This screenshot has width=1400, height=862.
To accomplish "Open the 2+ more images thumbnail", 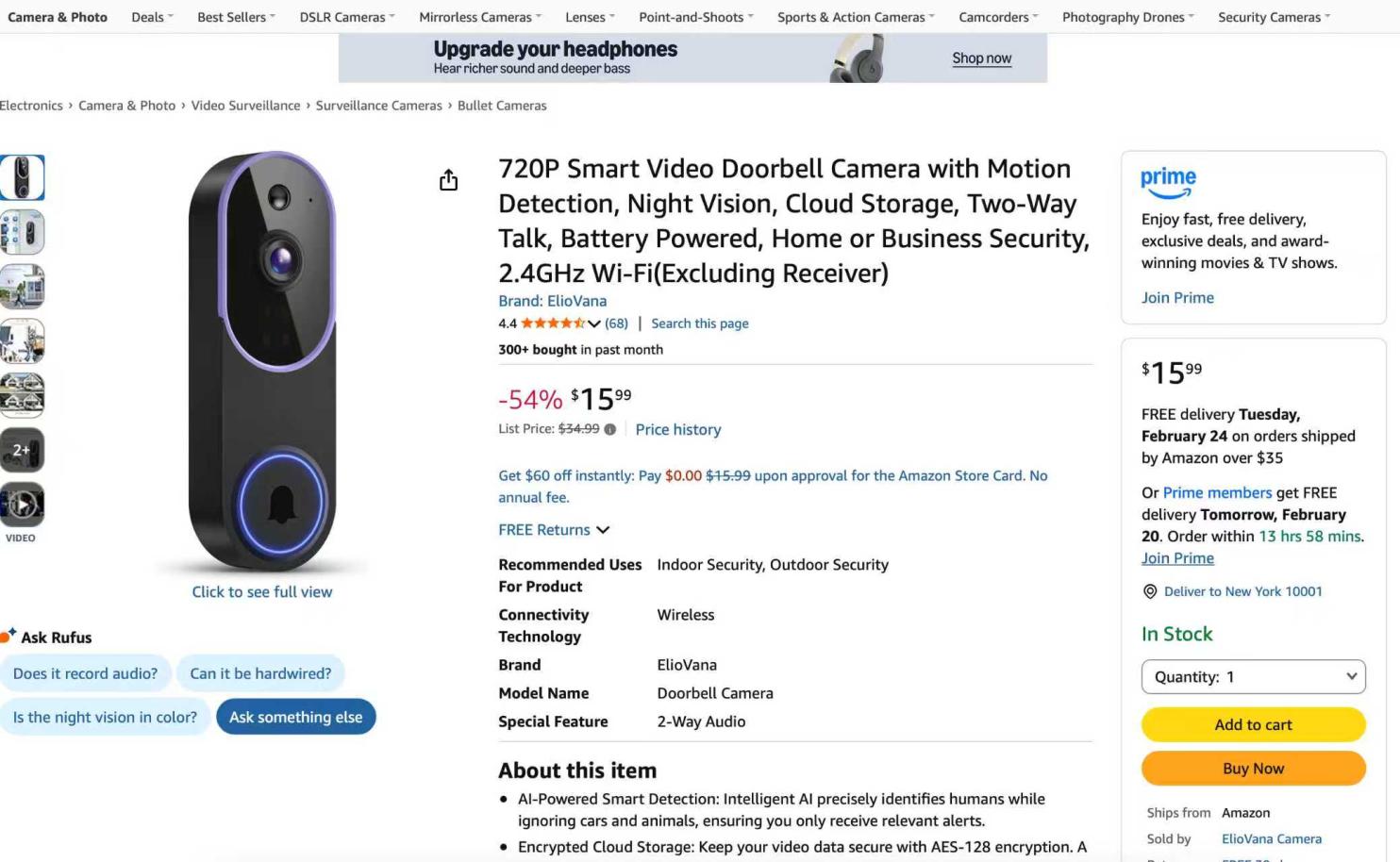I will pos(22,450).
